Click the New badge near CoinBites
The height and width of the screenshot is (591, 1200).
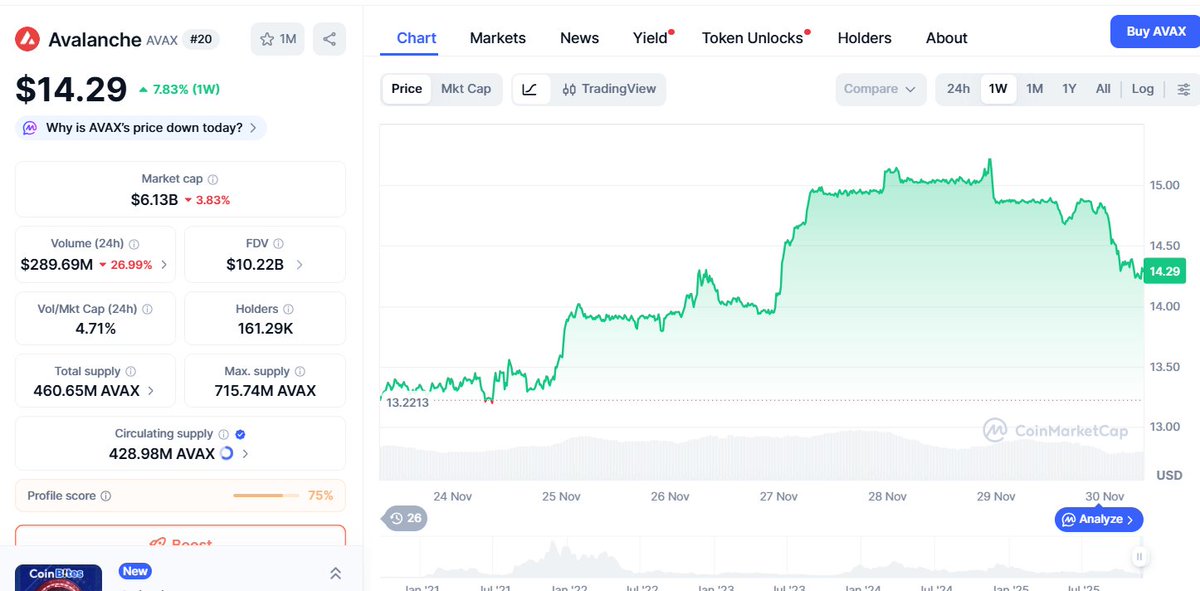coord(135,572)
